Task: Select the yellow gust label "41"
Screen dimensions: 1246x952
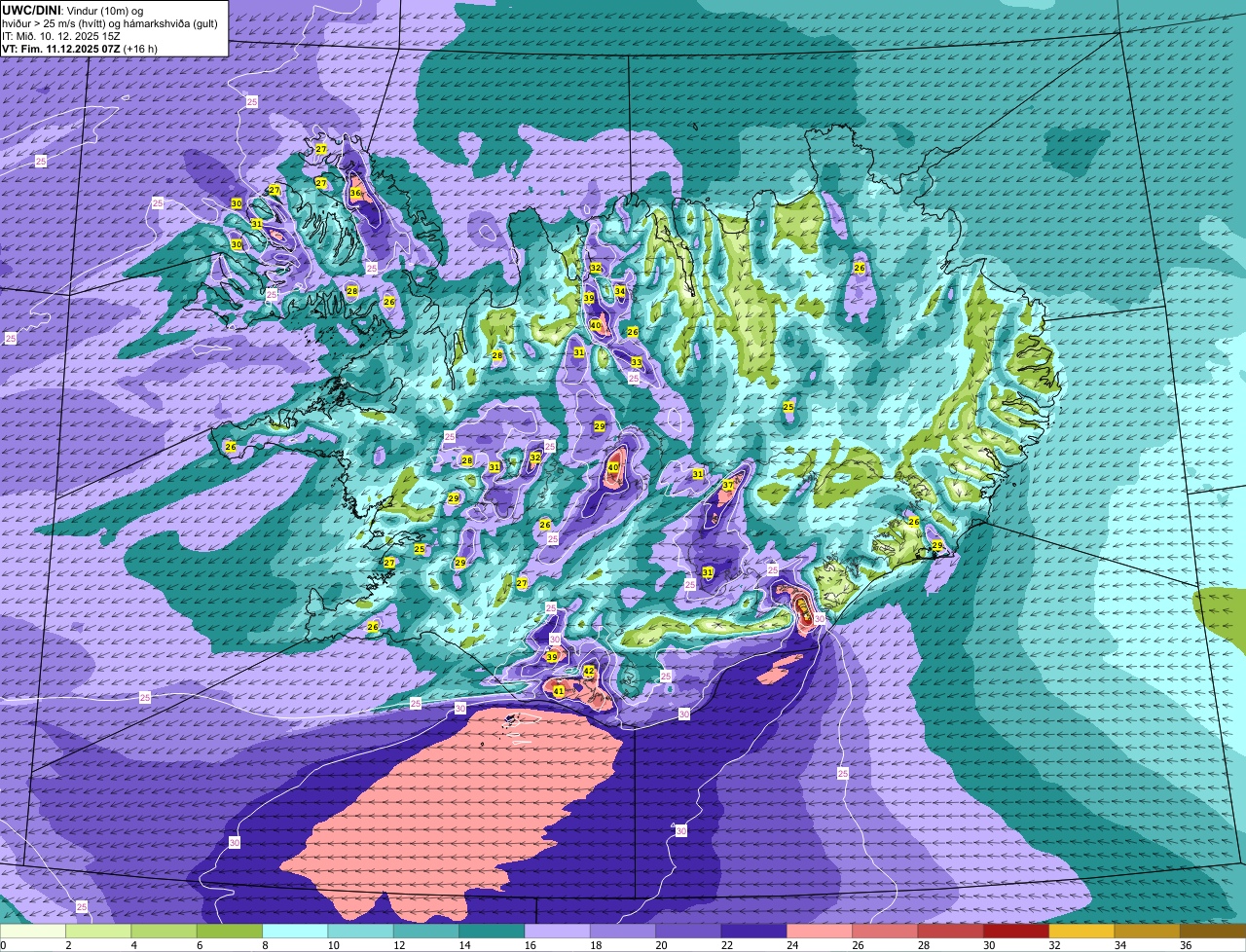Action: coord(559,692)
